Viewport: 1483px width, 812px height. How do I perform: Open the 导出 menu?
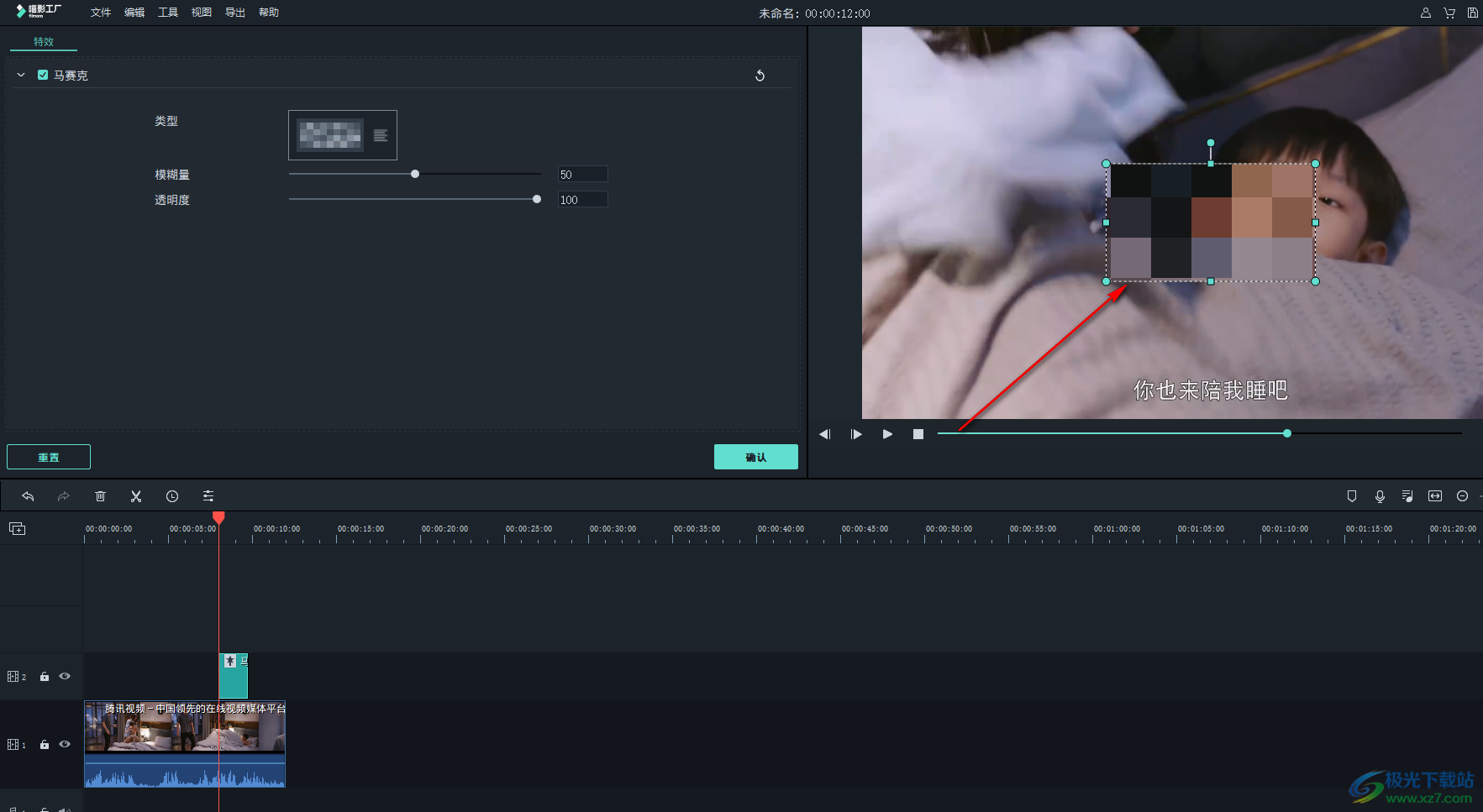point(235,13)
